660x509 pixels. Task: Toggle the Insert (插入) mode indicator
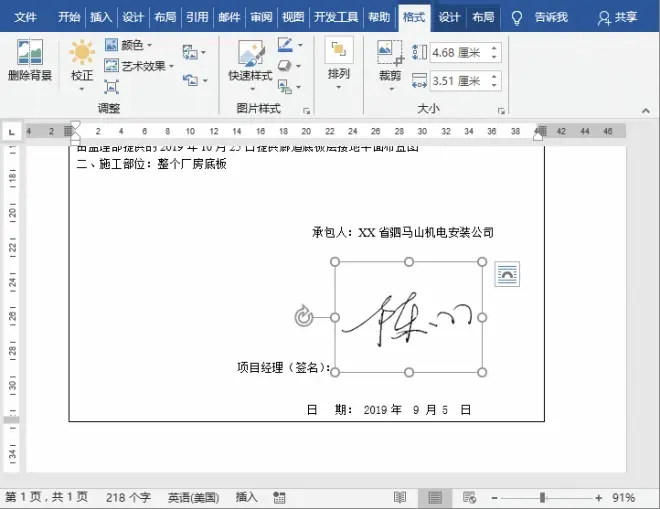point(246,497)
